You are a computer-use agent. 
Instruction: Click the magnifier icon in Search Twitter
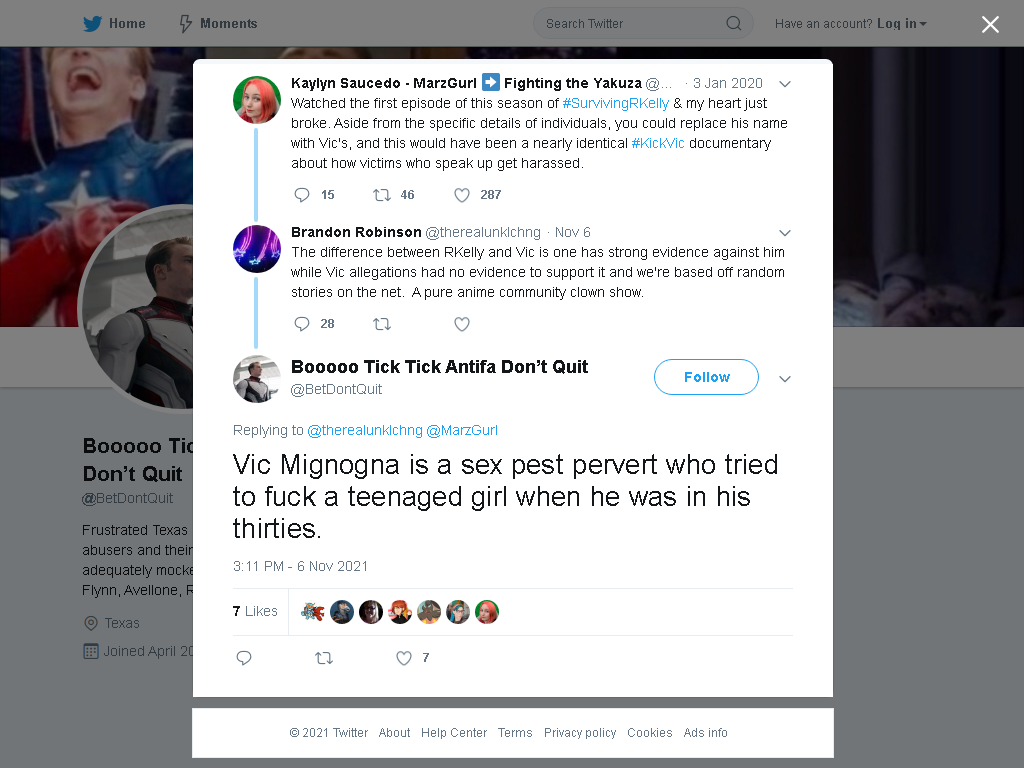[x=733, y=24]
